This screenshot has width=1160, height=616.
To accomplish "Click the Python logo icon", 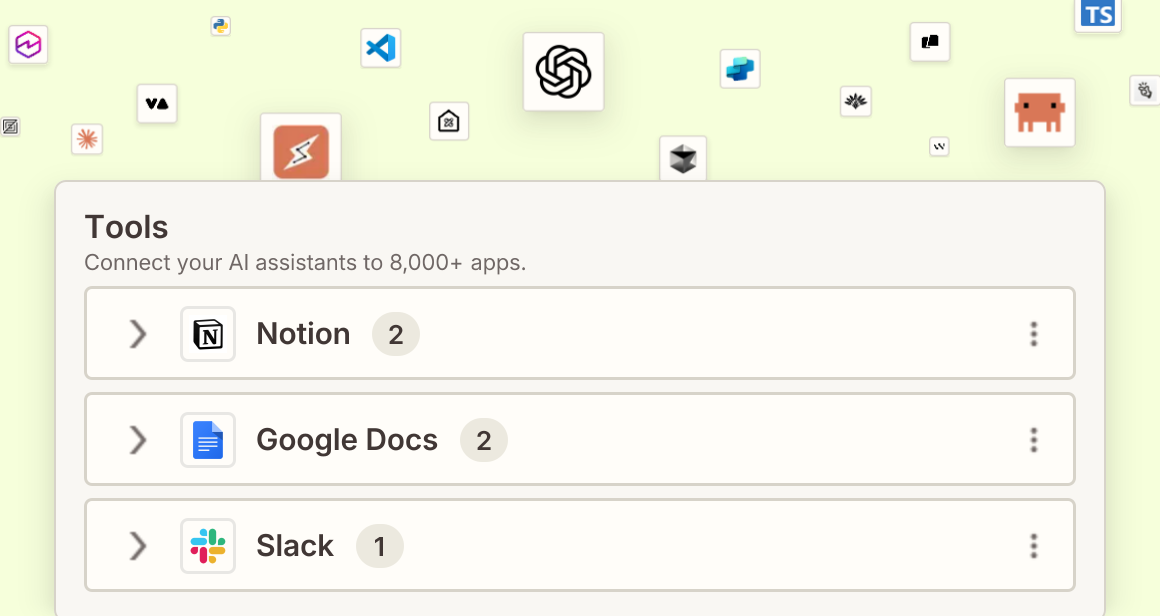I will (220, 26).
